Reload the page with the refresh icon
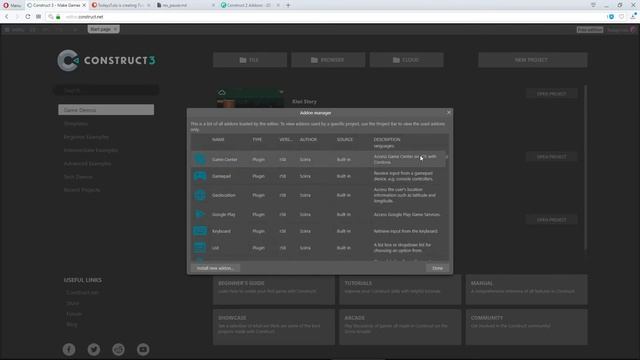Screen dimensions: 640x360 coord(28,17)
